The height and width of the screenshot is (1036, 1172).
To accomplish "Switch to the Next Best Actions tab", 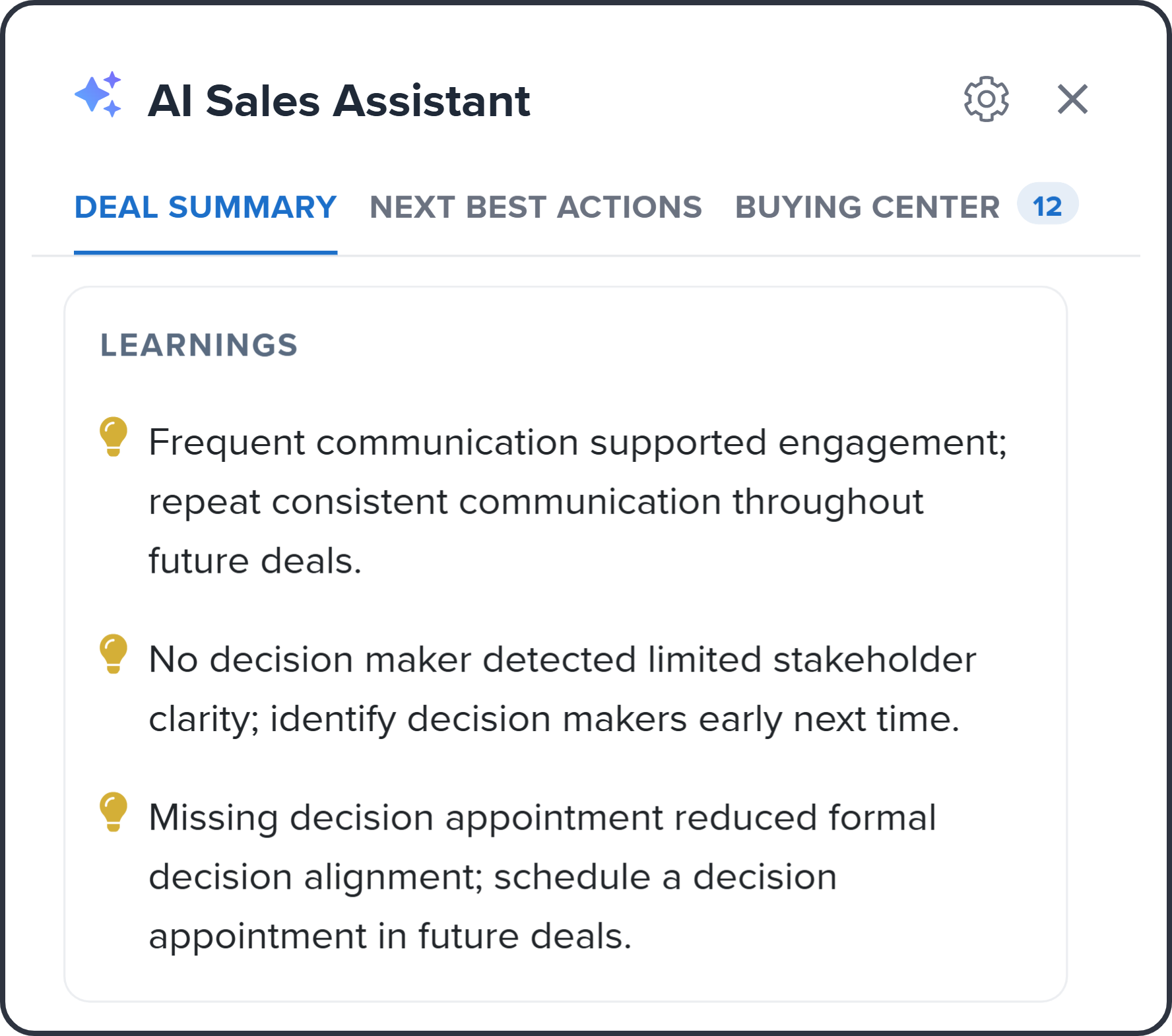I will (536, 207).
